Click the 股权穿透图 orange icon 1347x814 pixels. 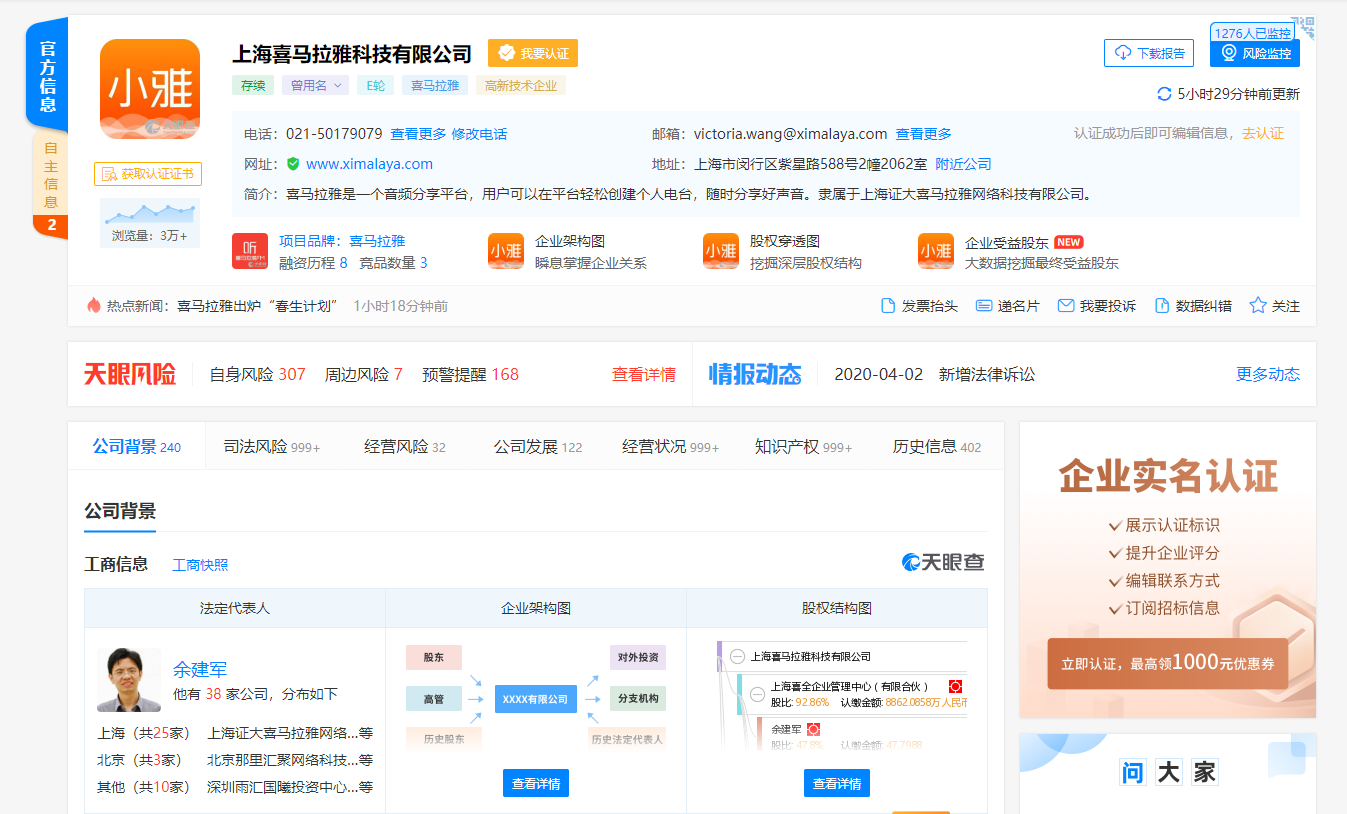pyautogui.click(x=721, y=251)
